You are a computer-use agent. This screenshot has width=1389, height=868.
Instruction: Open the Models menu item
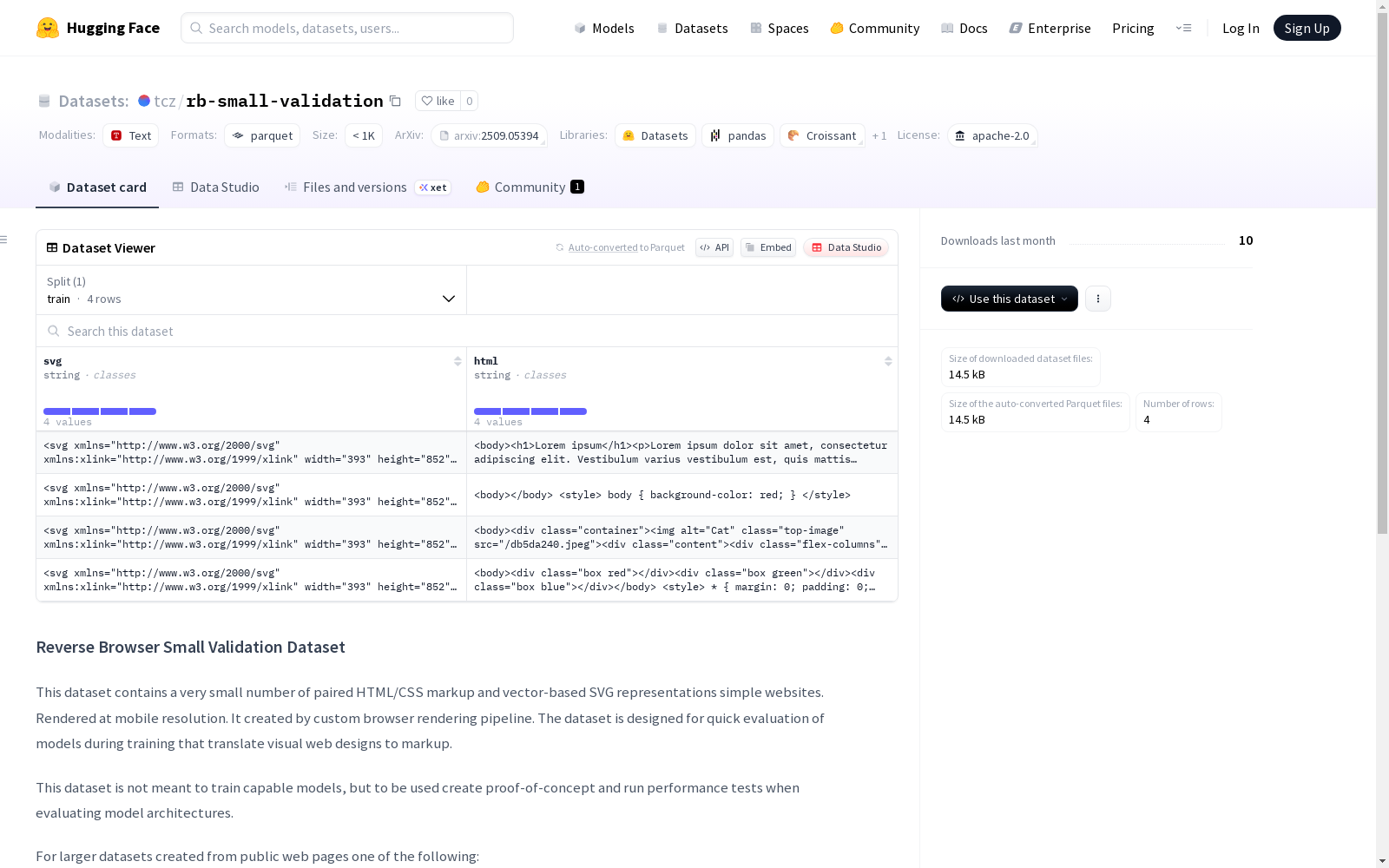(604, 28)
